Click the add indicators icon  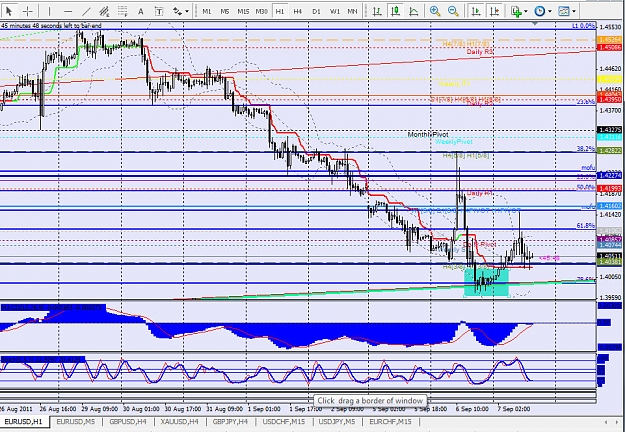516,11
